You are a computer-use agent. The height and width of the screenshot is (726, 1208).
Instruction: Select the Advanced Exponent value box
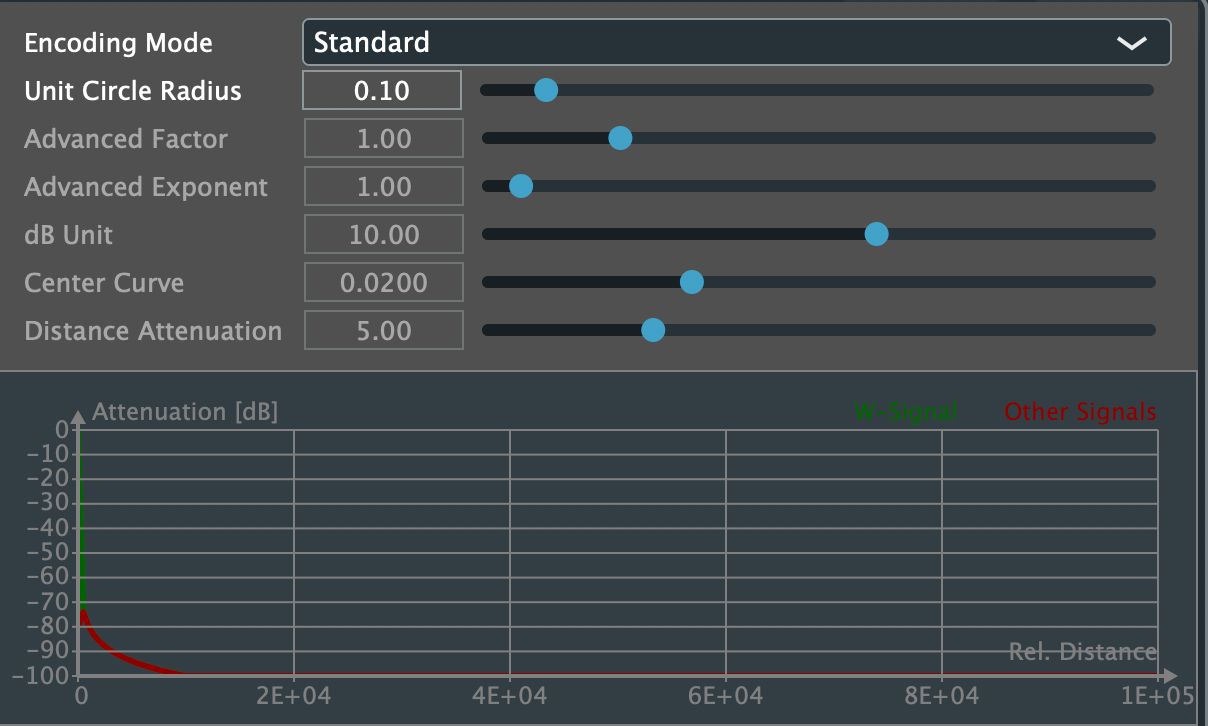click(383, 186)
